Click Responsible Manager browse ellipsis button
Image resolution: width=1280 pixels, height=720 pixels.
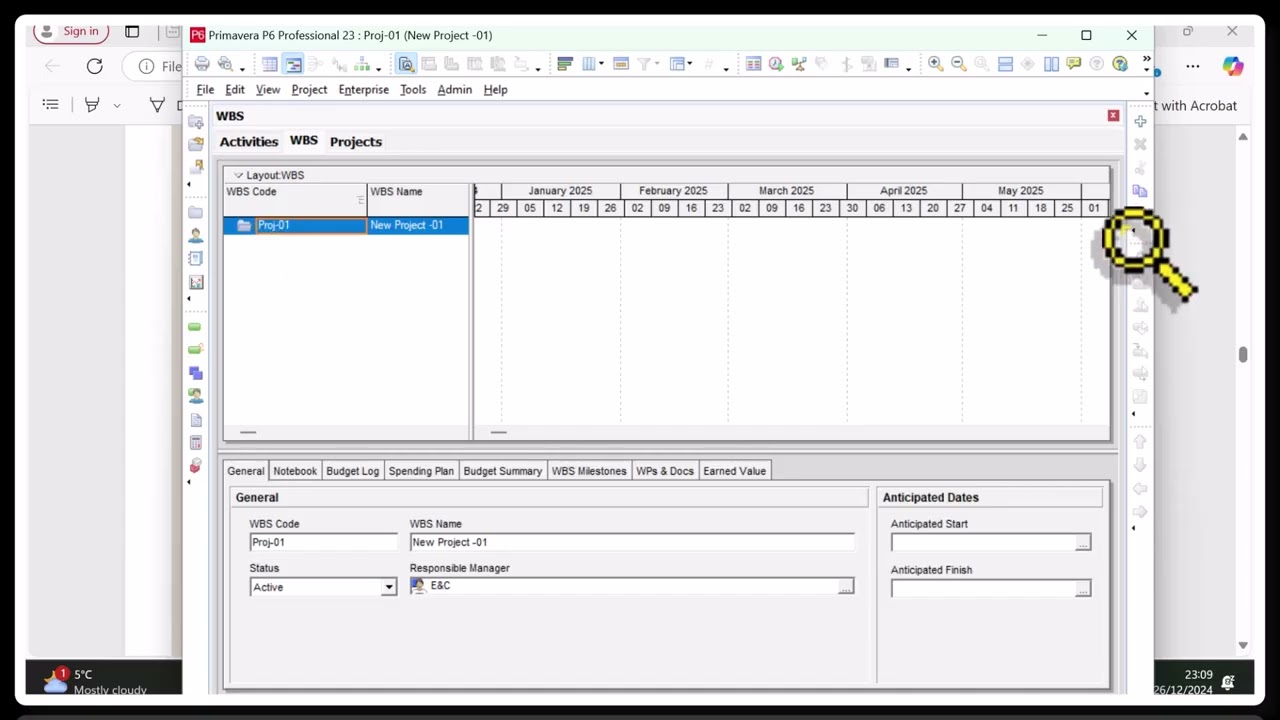[x=846, y=587]
